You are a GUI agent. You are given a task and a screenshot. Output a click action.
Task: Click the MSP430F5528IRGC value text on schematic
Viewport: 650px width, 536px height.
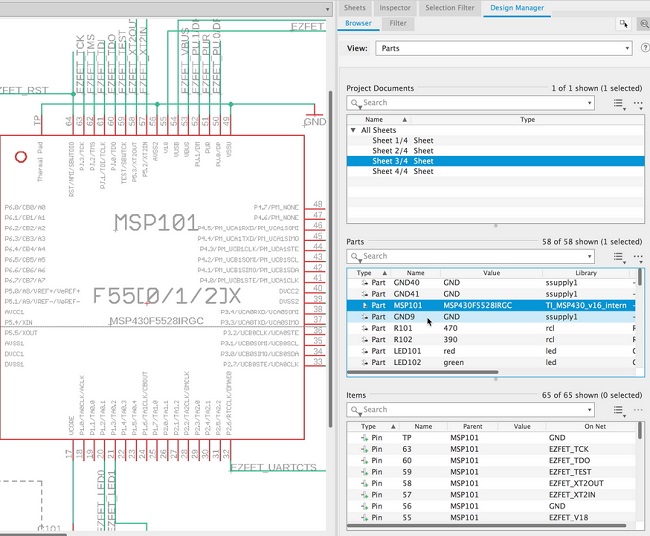click(x=157, y=321)
